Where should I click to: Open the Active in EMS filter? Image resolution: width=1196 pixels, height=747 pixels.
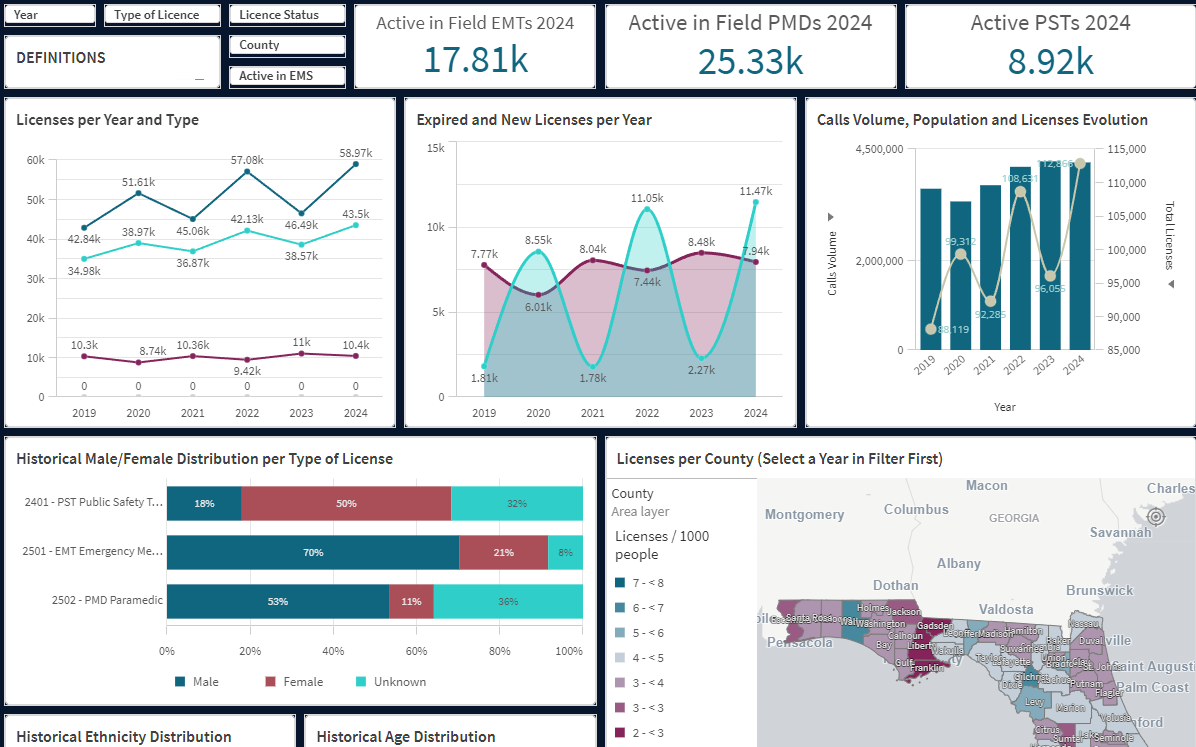pos(286,76)
